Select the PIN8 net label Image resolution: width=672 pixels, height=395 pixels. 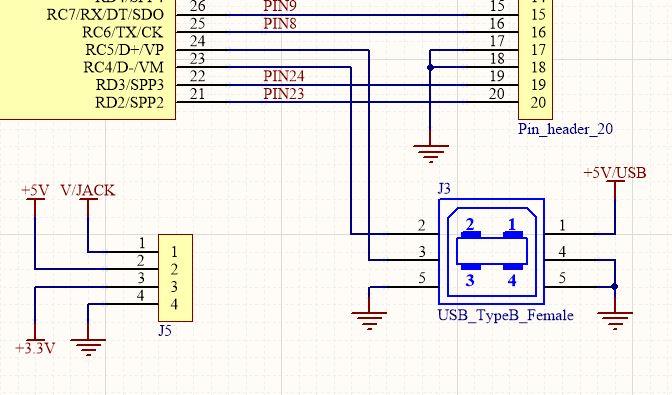click(280, 24)
